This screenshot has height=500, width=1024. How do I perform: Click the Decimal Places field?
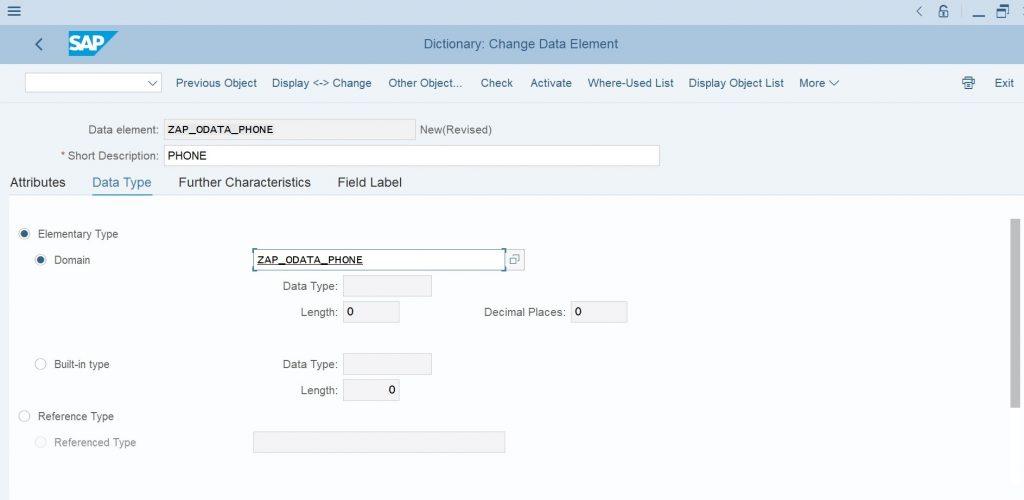tap(599, 312)
